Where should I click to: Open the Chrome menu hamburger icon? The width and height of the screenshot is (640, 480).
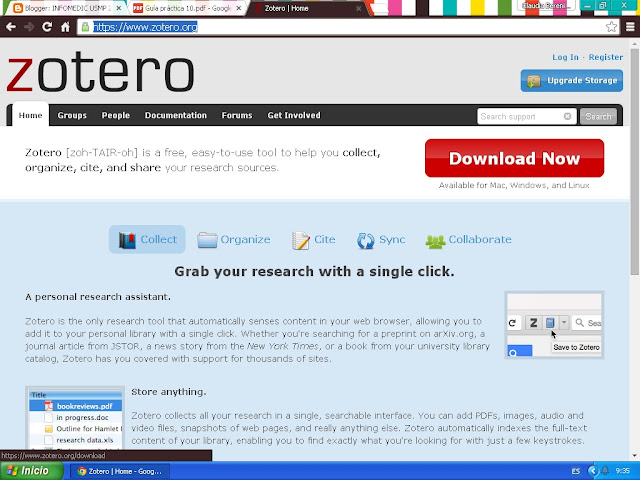point(630,27)
